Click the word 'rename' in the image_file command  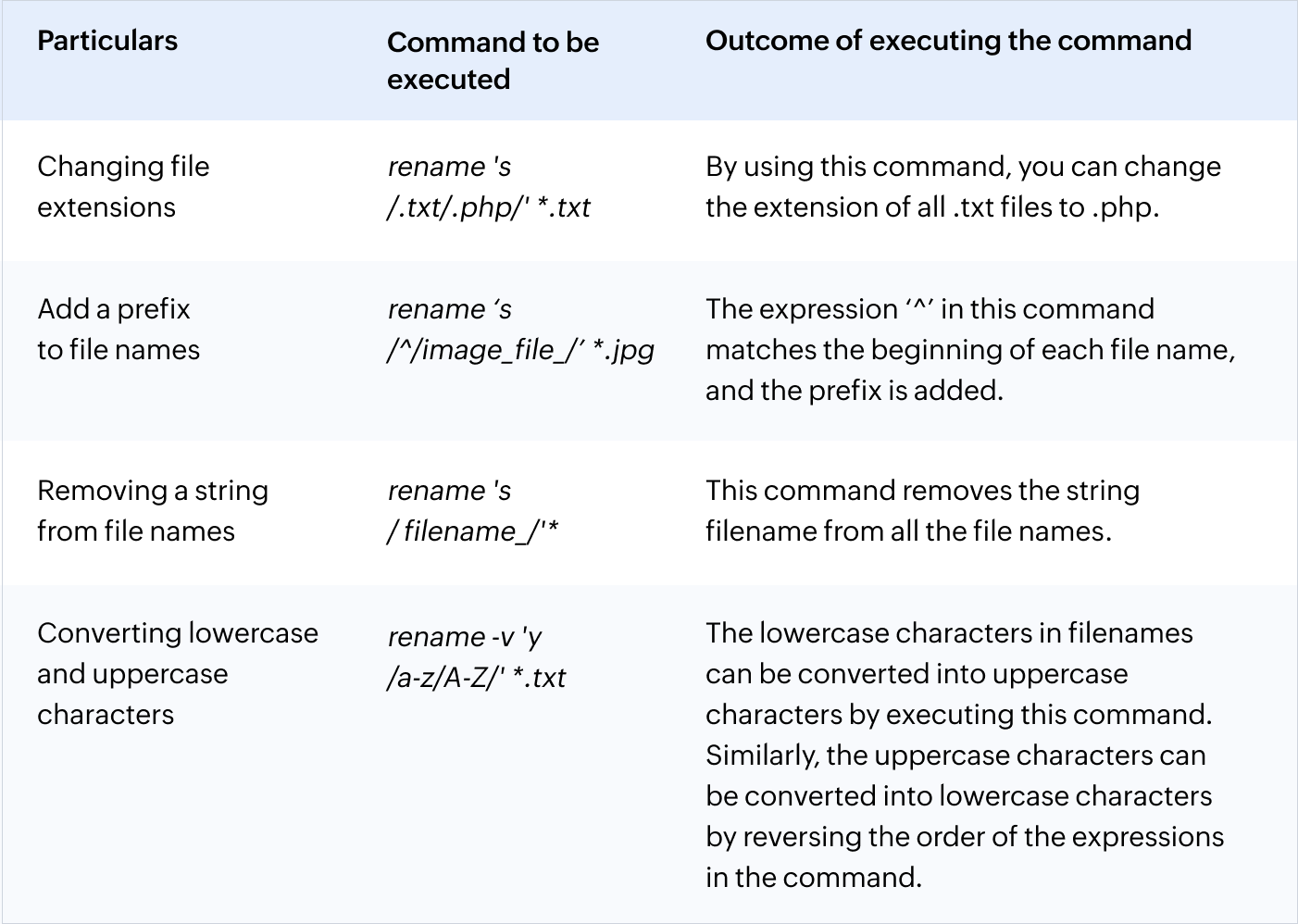[436, 309]
